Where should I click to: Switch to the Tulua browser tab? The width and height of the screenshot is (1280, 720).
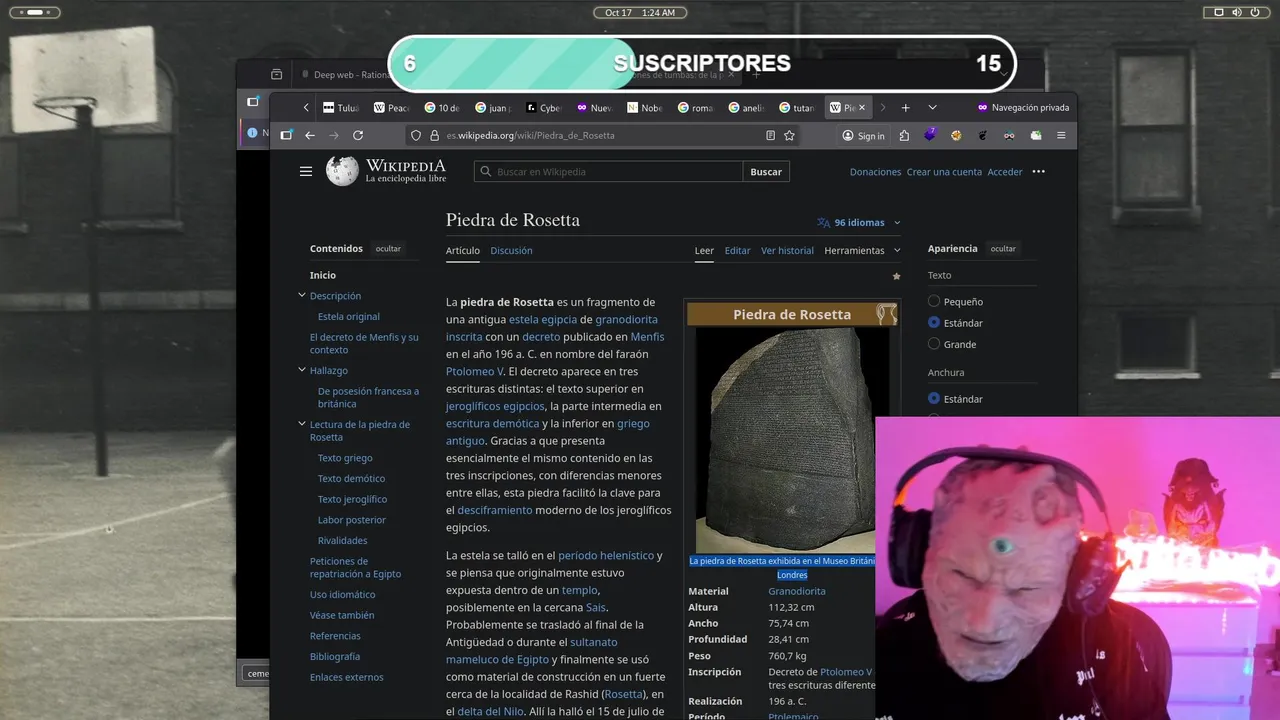(341, 107)
